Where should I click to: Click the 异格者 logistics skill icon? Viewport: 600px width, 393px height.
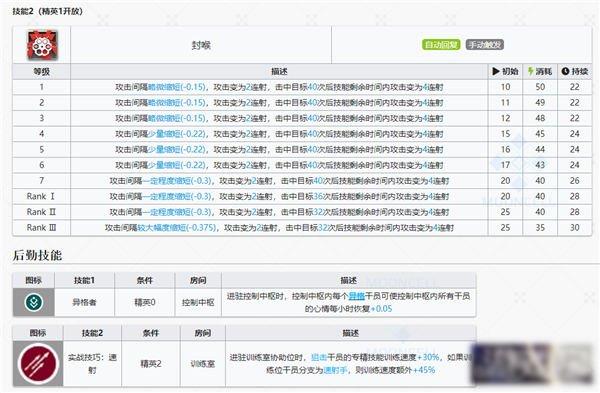(x=34, y=302)
